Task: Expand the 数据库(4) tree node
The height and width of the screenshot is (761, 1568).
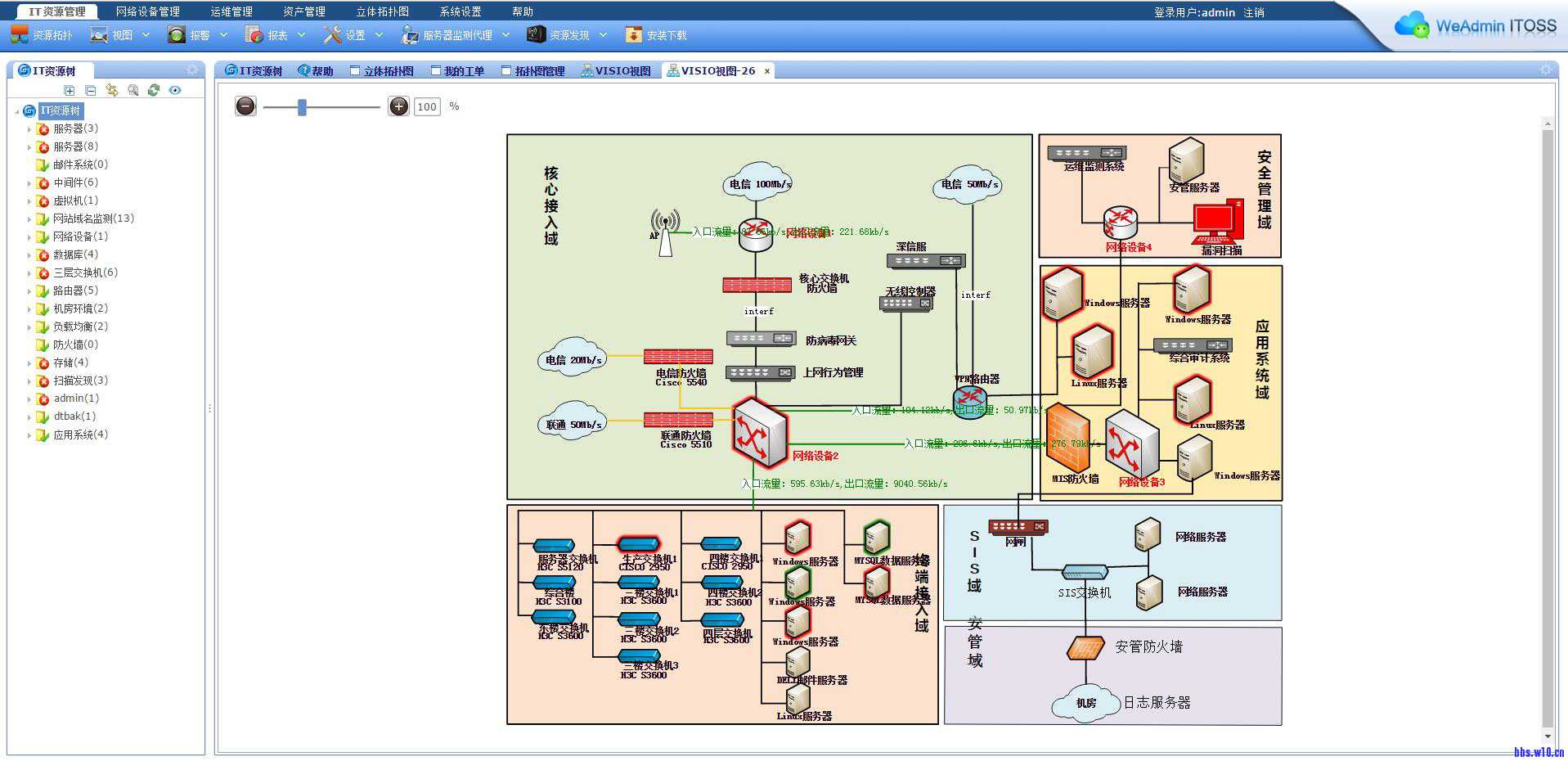Action: pos(29,255)
